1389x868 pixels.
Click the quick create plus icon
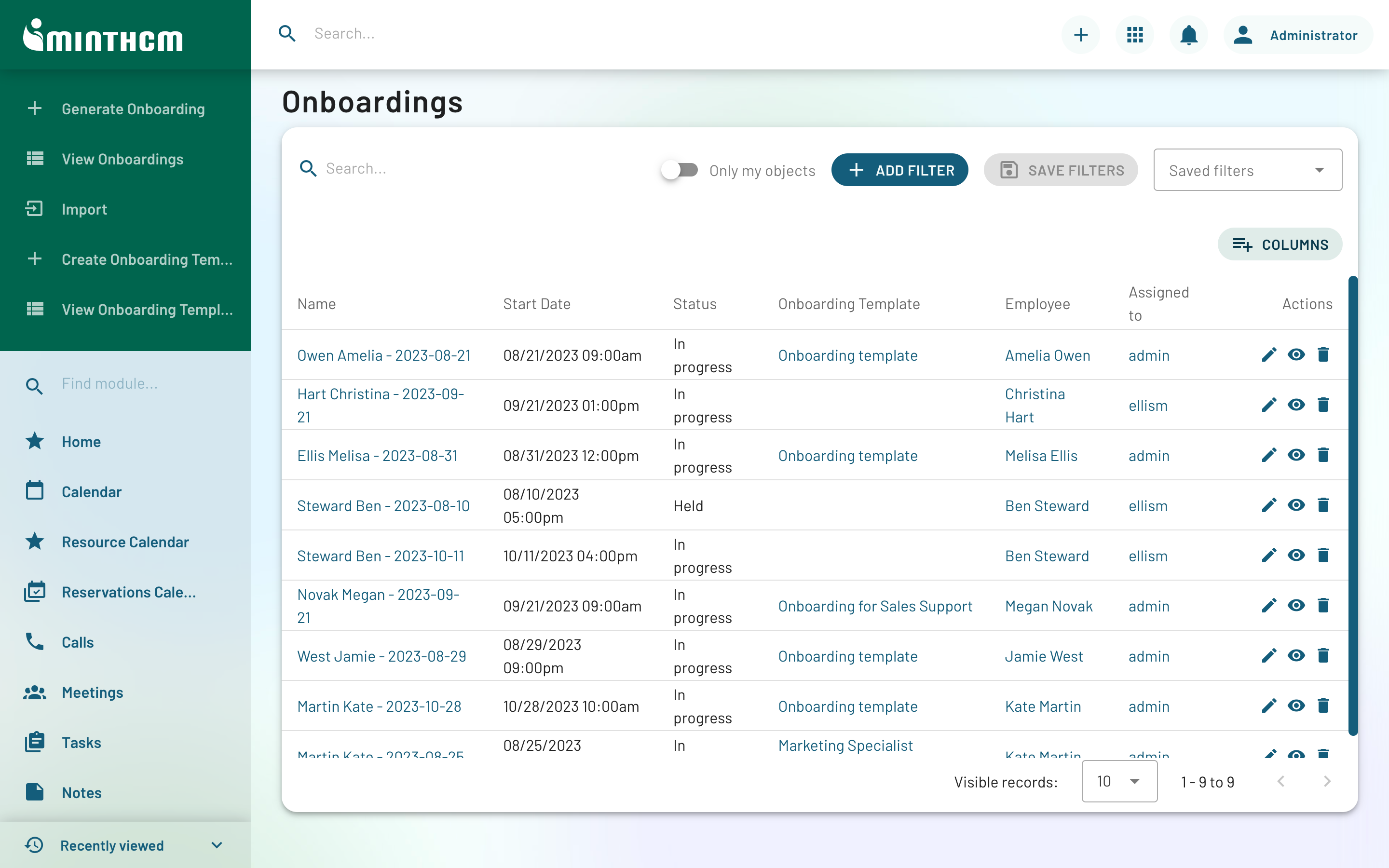[1080, 35]
